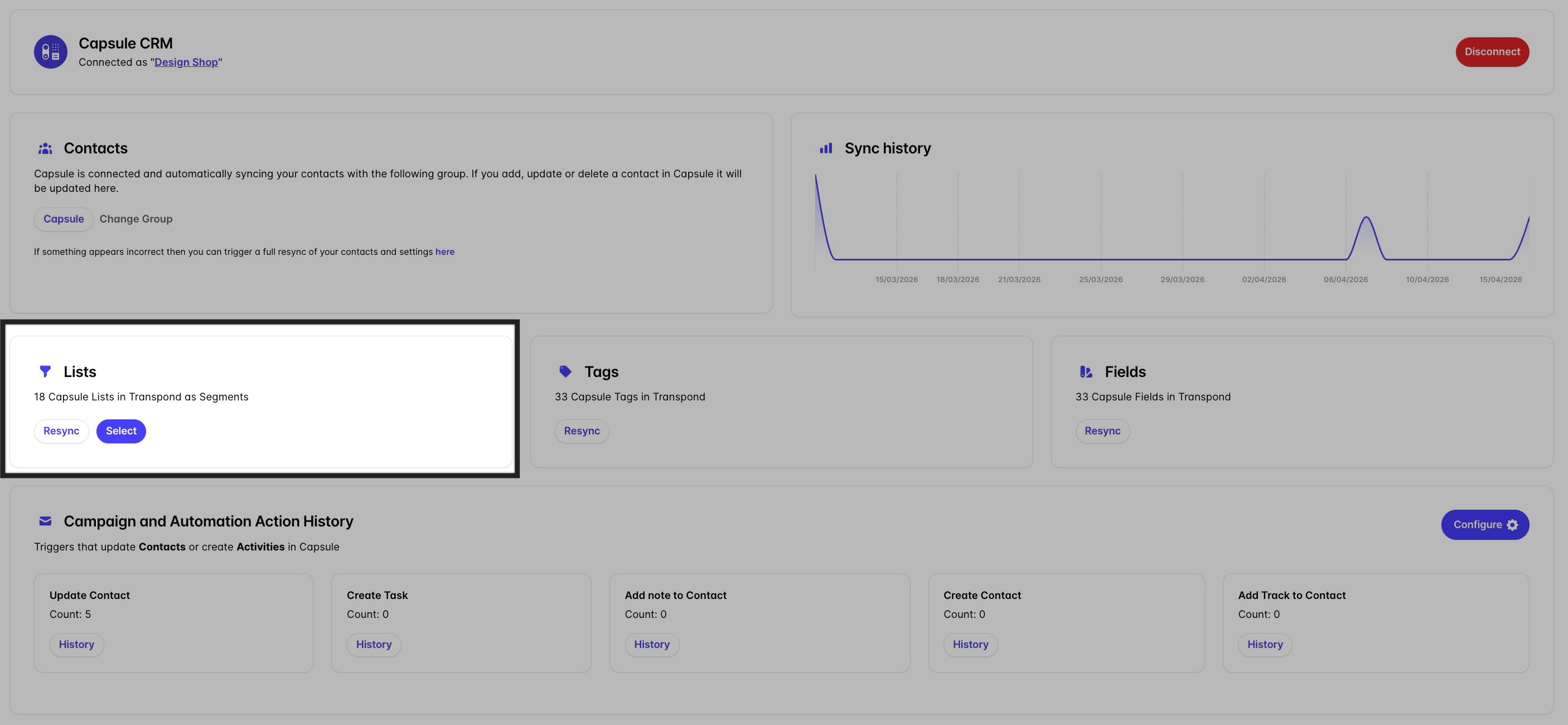View History for Update Contact

77,645
